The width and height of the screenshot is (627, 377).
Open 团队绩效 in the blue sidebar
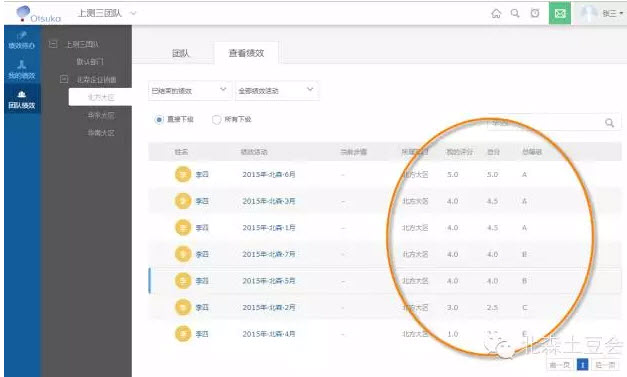pos(22,99)
